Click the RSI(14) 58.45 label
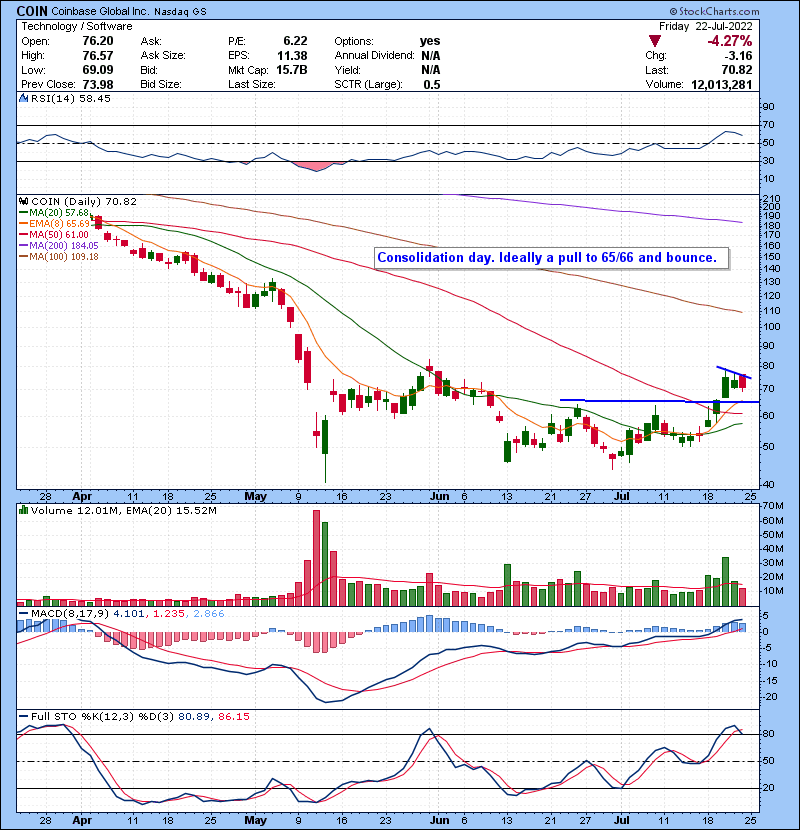This screenshot has height=830, width=800. pos(70,98)
